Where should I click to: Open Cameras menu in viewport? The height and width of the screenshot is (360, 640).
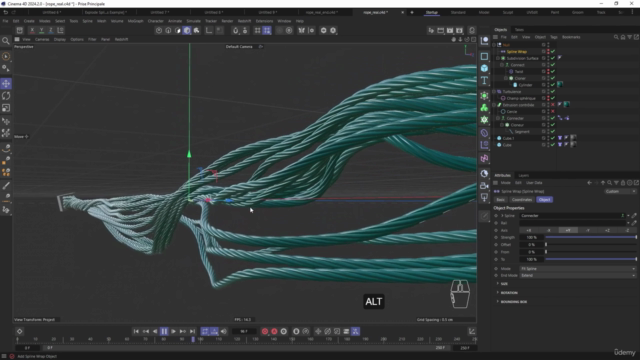[42, 40]
